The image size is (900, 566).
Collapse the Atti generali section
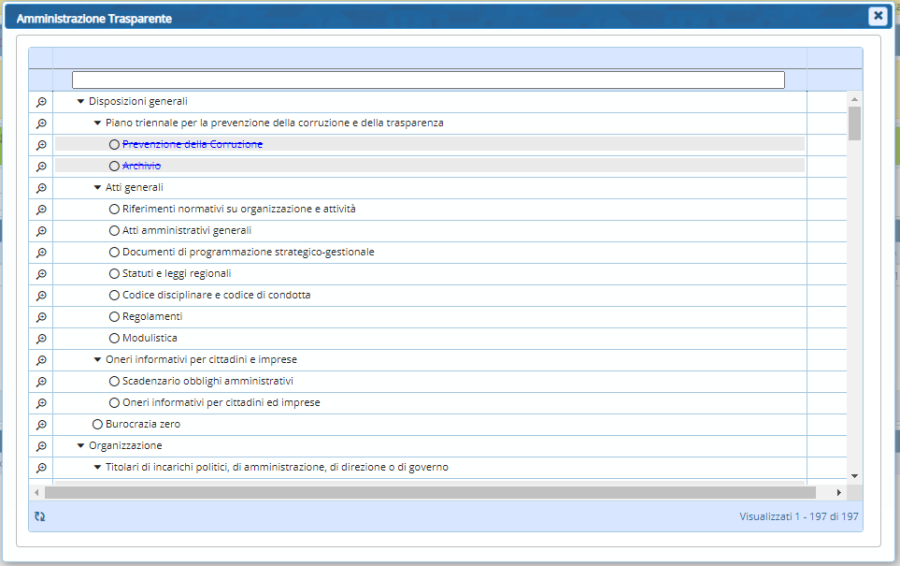coord(97,188)
